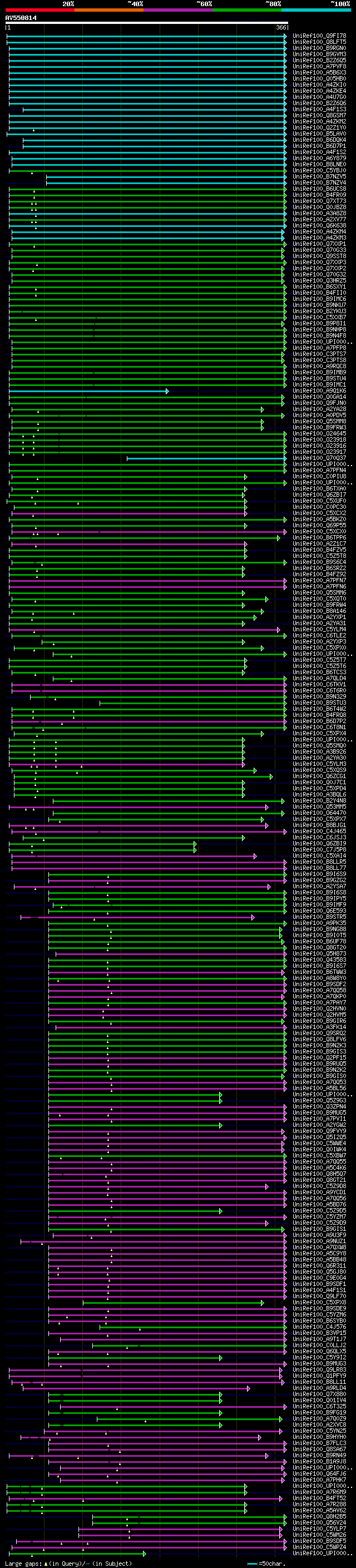Select UniRef100_B6UCS8 hit name

319,189
